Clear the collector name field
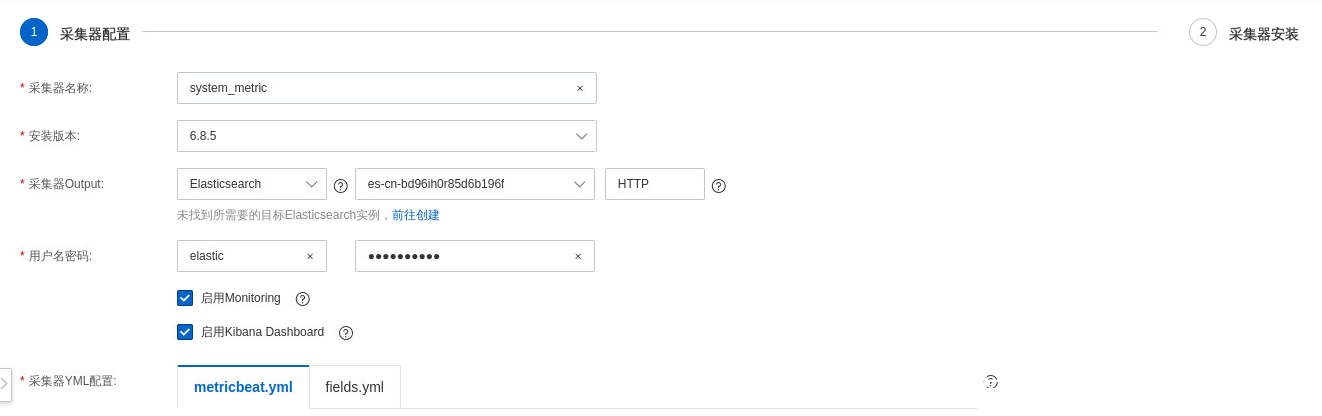 pyautogui.click(x=580, y=88)
